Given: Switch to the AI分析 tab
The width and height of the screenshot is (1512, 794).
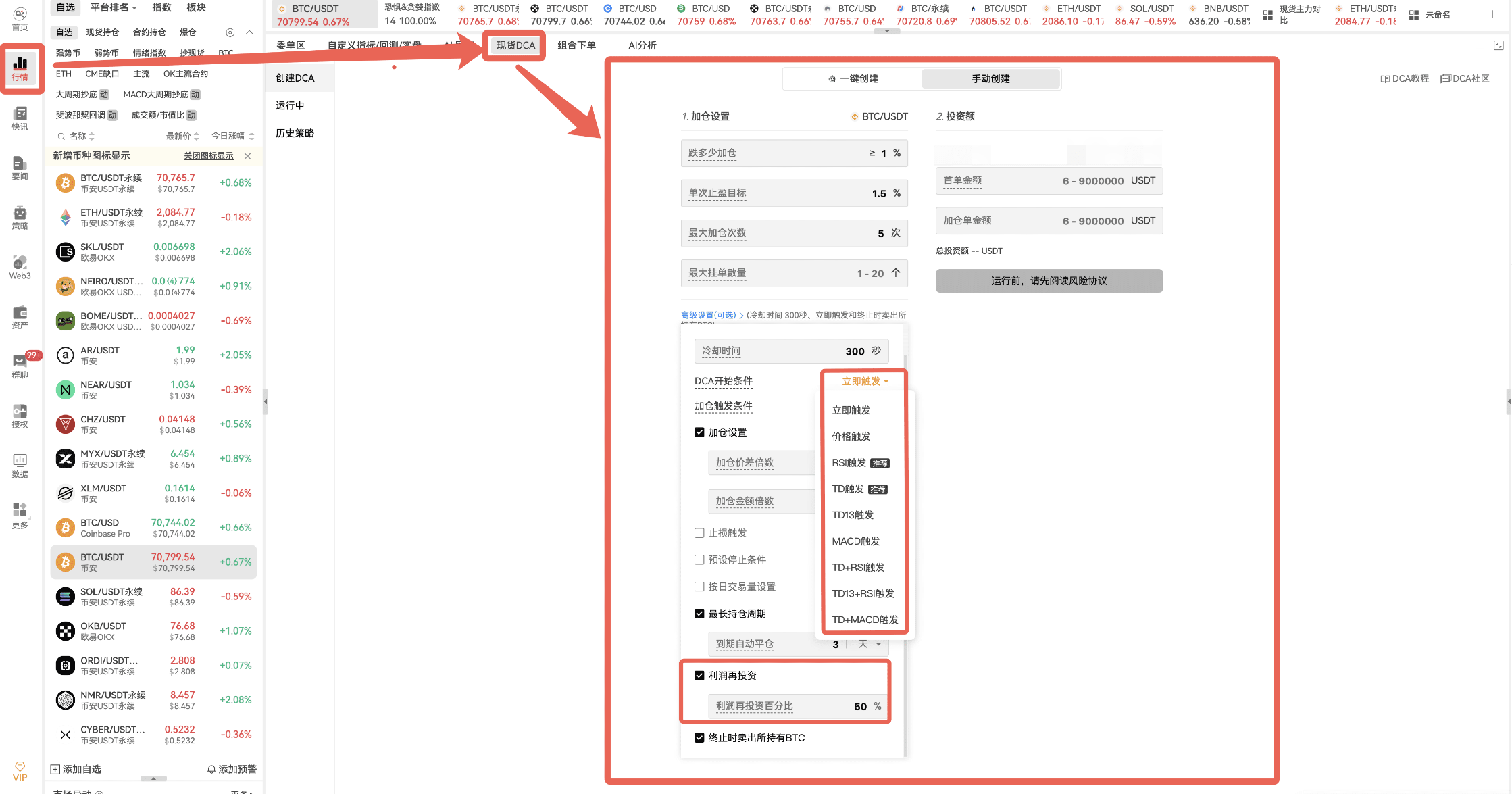Looking at the screenshot, I should coord(641,45).
